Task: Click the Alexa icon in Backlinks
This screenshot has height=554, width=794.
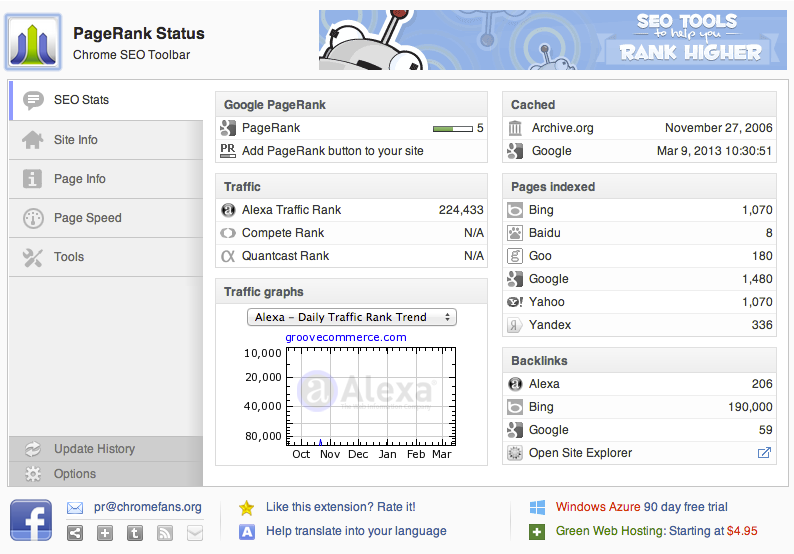Action: [515, 384]
